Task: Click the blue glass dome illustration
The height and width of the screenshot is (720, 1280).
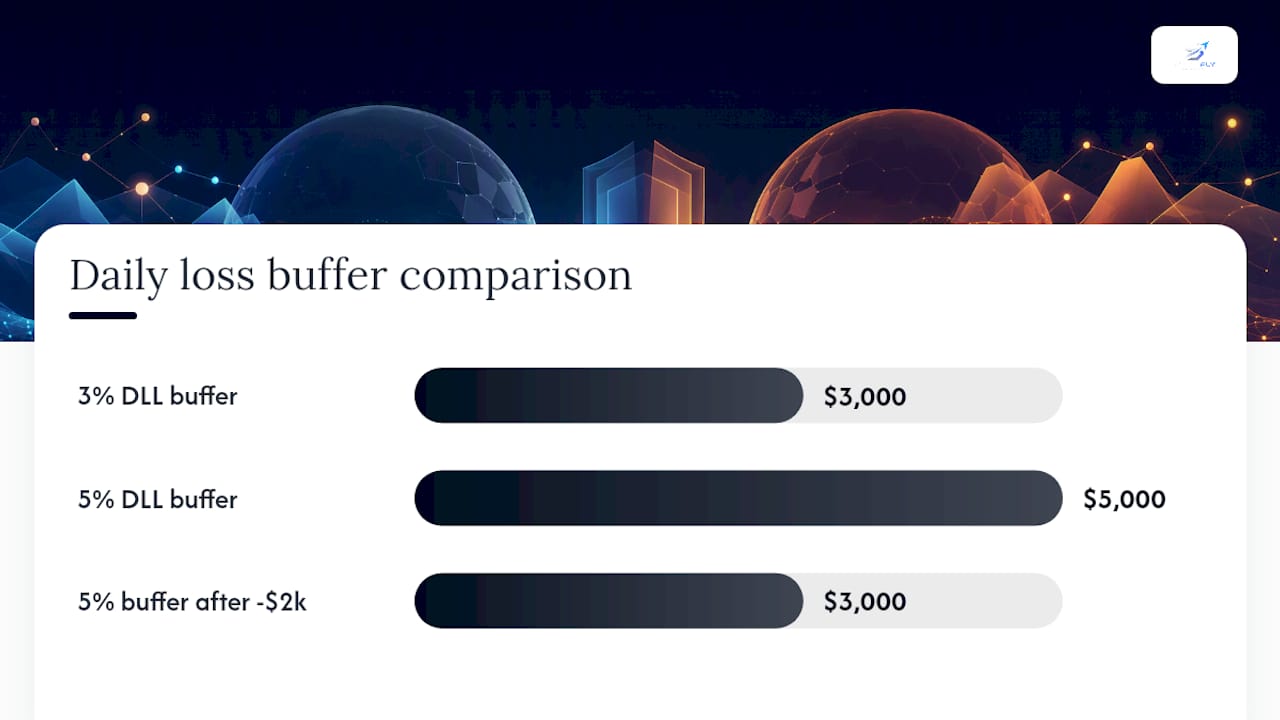Action: point(385,167)
